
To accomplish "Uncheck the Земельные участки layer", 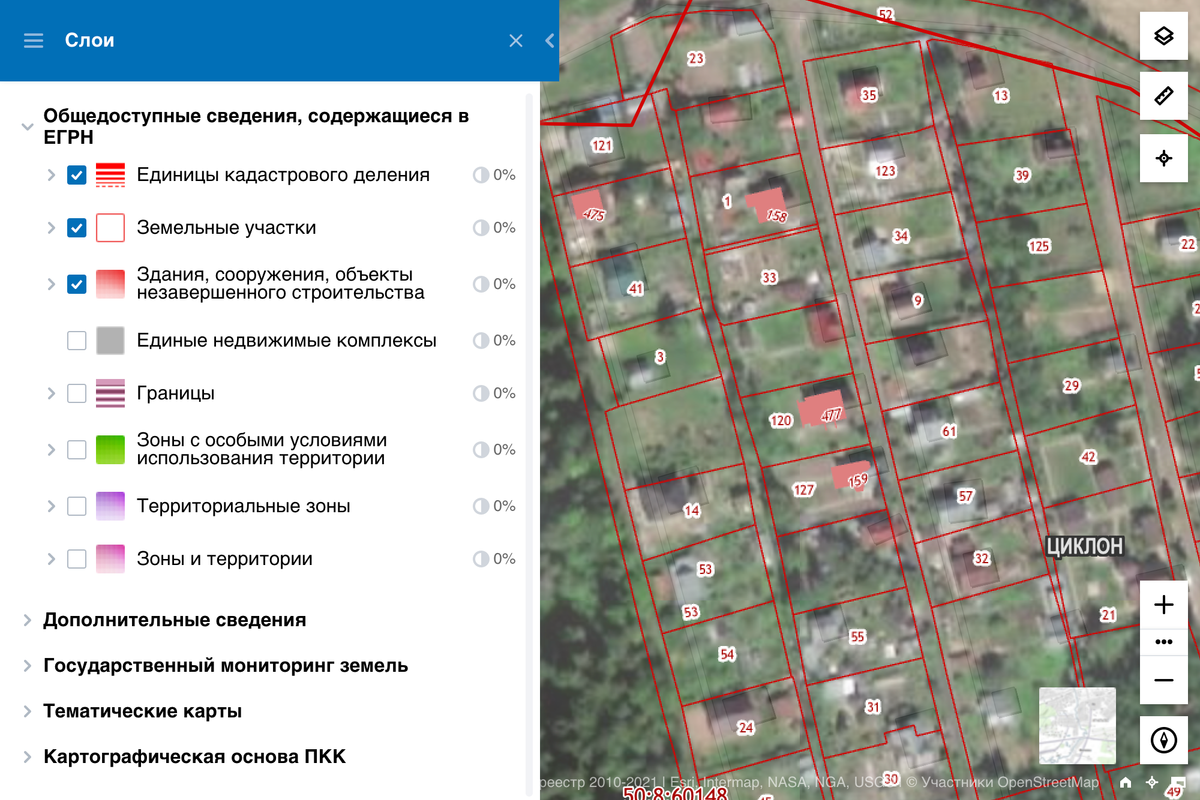I will point(77,228).
